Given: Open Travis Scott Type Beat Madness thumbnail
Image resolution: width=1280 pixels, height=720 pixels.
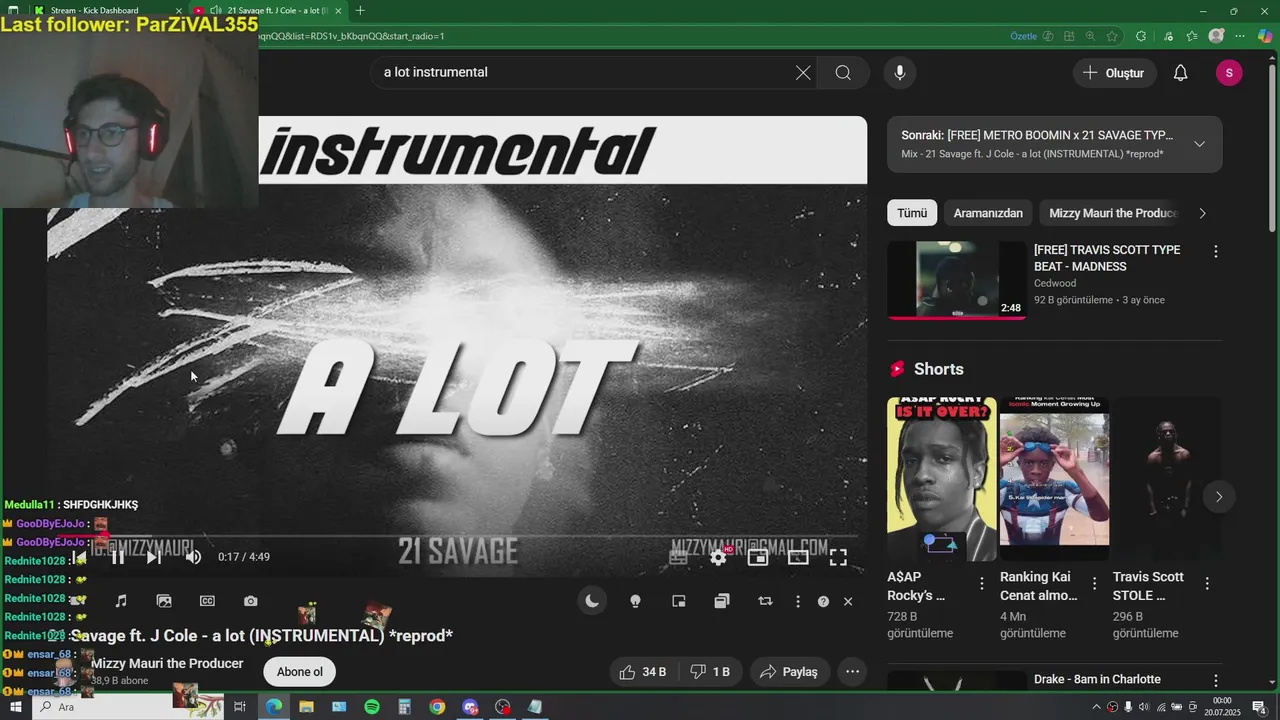Looking at the screenshot, I should click(957, 280).
